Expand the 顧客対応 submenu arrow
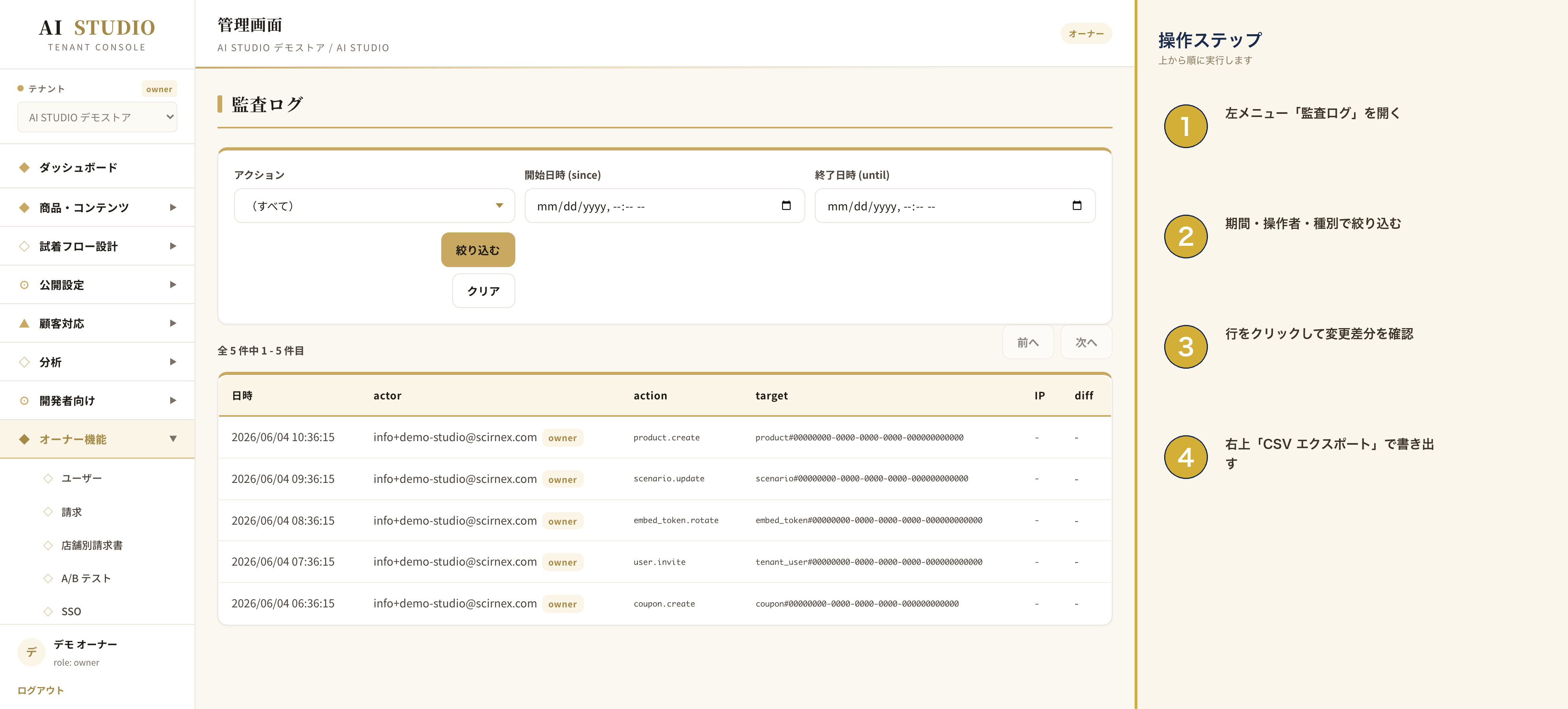This screenshot has height=709, width=1568. point(173,323)
